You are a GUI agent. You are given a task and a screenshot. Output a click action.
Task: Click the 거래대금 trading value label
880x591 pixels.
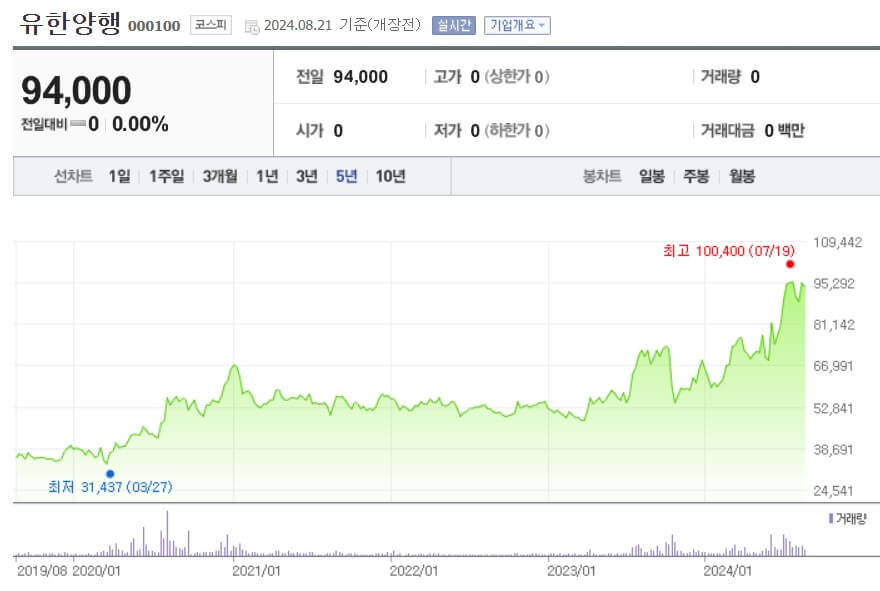point(727,131)
